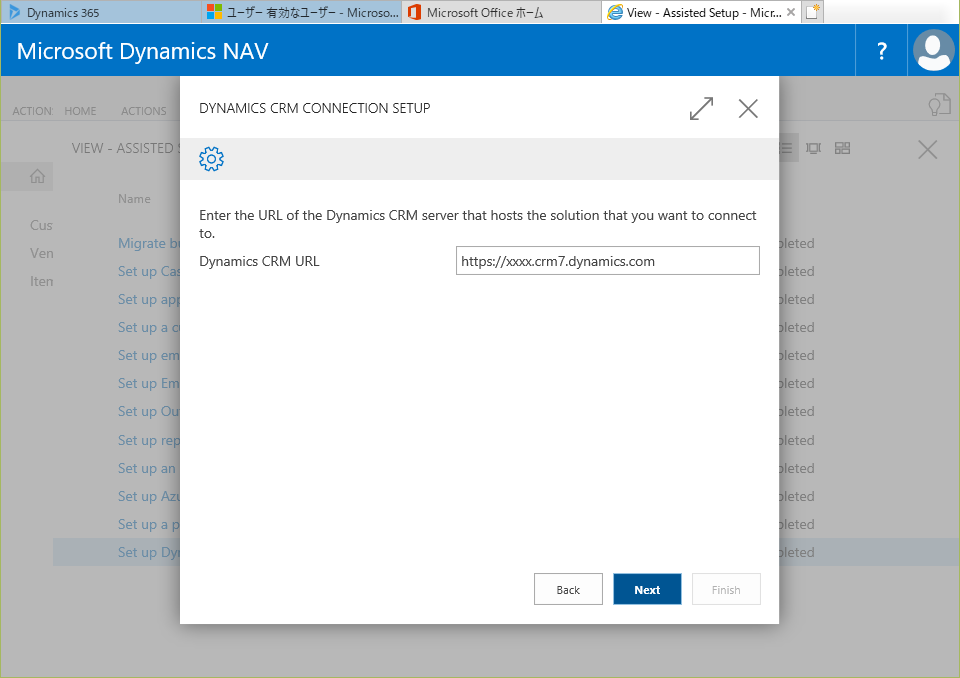Image resolution: width=960 pixels, height=678 pixels.
Task: Click Cus... in the left navigation
Action: coord(41,225)
